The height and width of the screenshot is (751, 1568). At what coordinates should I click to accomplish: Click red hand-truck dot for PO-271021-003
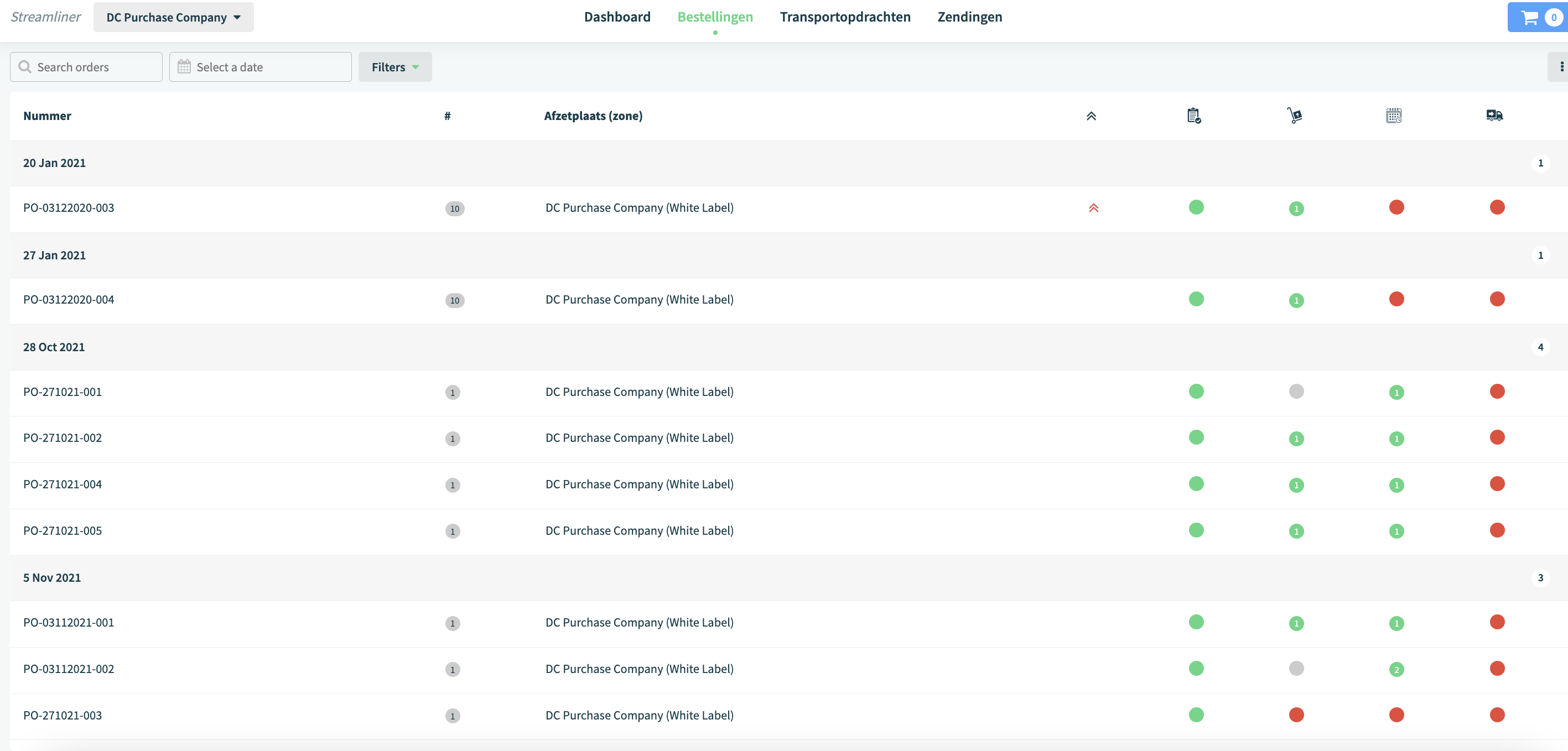(1296, 715)
